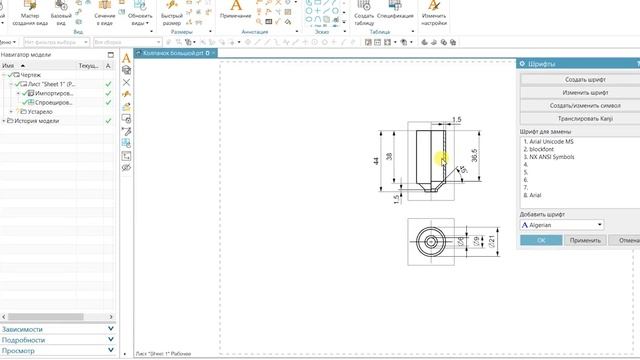
Task: Click the Базовый вид (Base View) tool
Action: pos(61,13)
